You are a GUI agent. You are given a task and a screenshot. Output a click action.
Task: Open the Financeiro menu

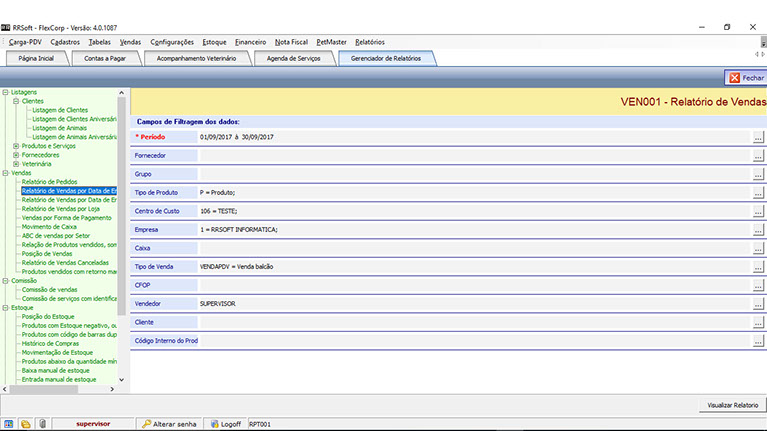click(x=250, y=42)
